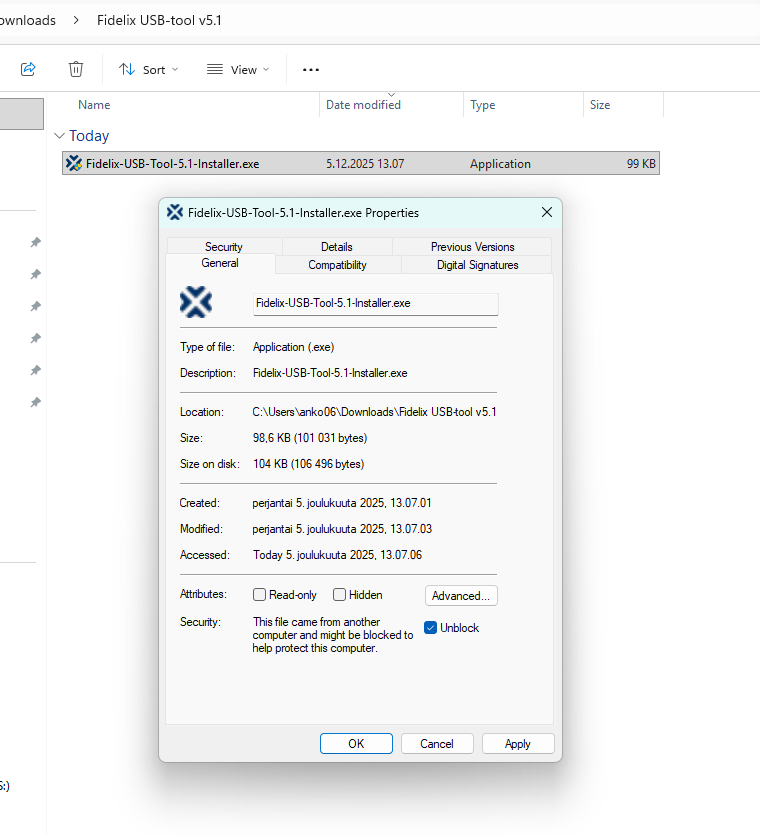This screenshot has height=835, width=760.
Task: Click the Size column header
Action: 600,105
